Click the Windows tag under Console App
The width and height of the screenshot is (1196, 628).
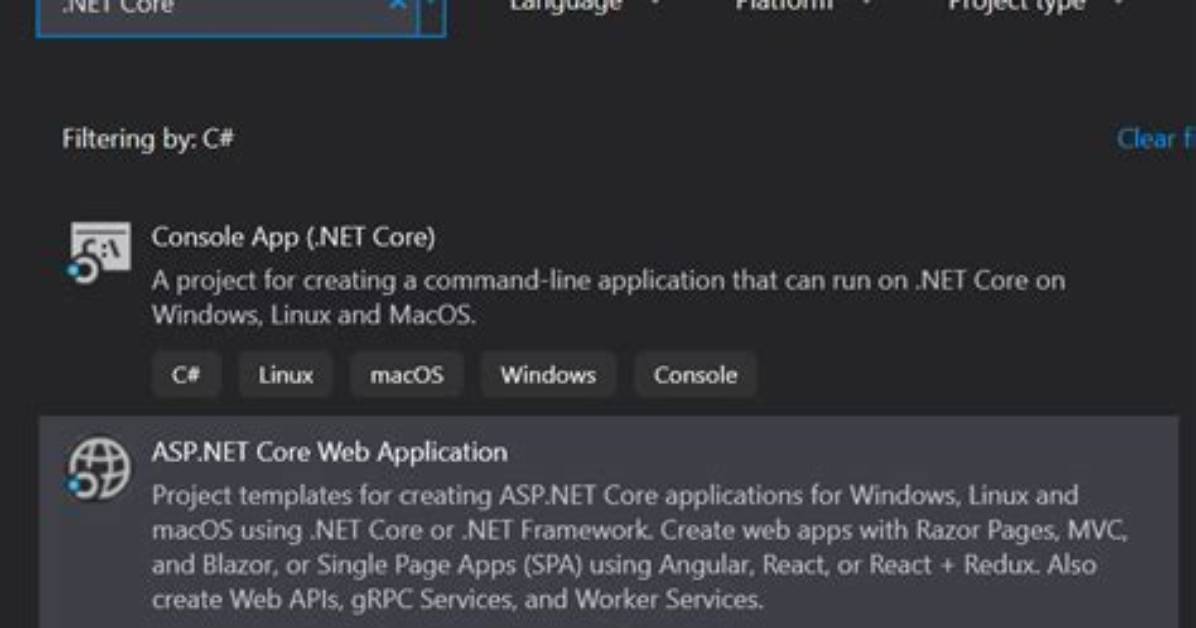pyautogui.click(x=548, y=375)
